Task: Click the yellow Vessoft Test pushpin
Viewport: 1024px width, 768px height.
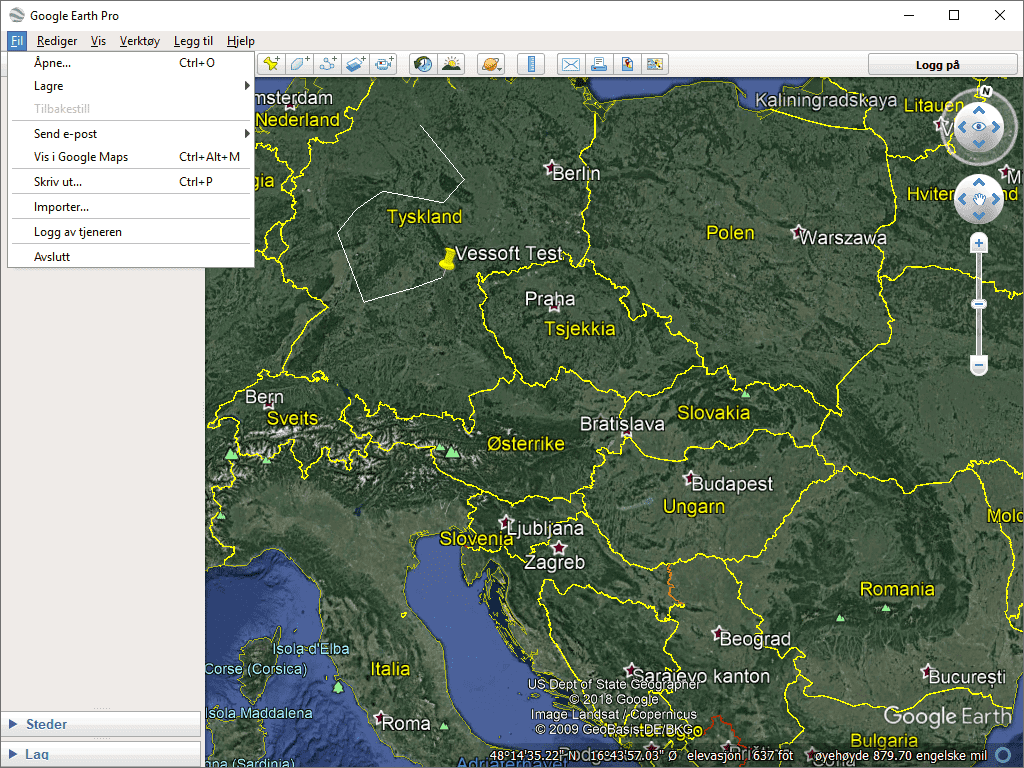Action: coord(447,259)
